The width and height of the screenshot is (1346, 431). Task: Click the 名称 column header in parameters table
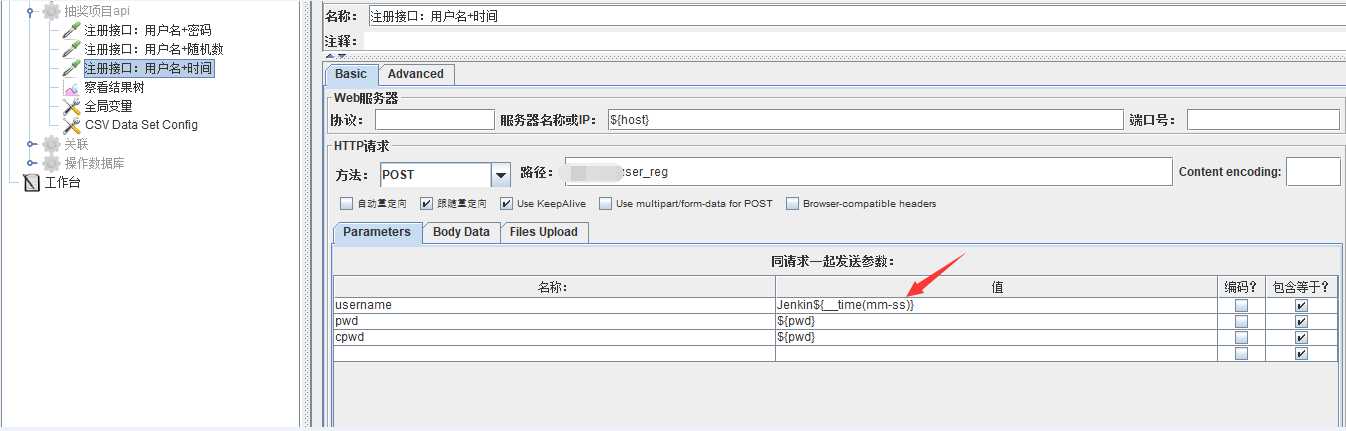pyautogui.click(x=554, y=287)
